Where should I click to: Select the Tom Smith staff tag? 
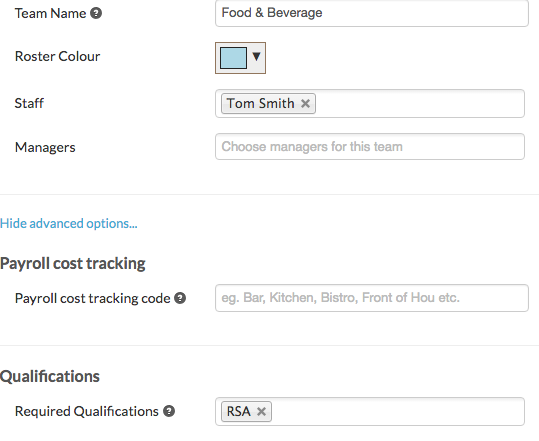(x=260, y=103)
